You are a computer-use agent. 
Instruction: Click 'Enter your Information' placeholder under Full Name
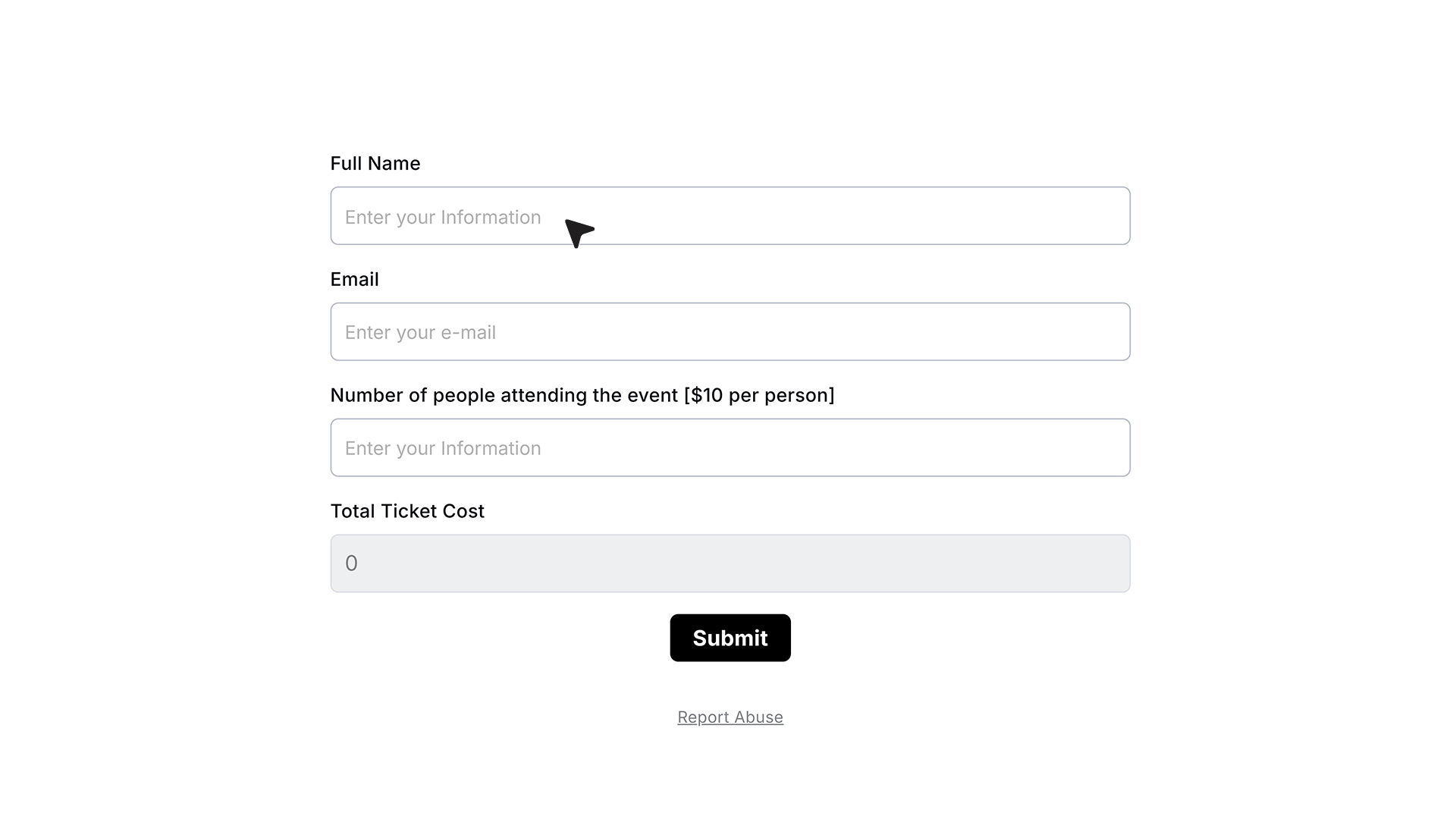pos(443,218)
